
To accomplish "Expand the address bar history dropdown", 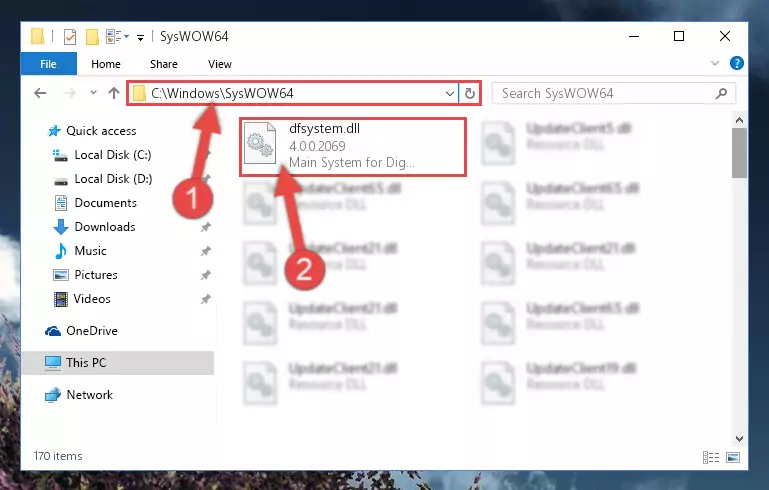I will tap(449, 93).
